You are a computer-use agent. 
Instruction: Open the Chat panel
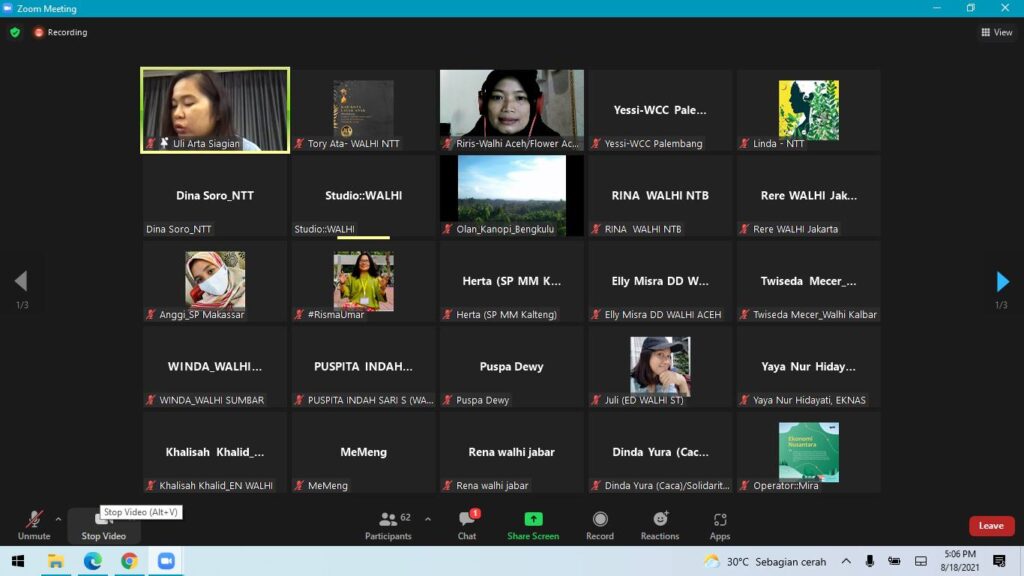(467, 524)
